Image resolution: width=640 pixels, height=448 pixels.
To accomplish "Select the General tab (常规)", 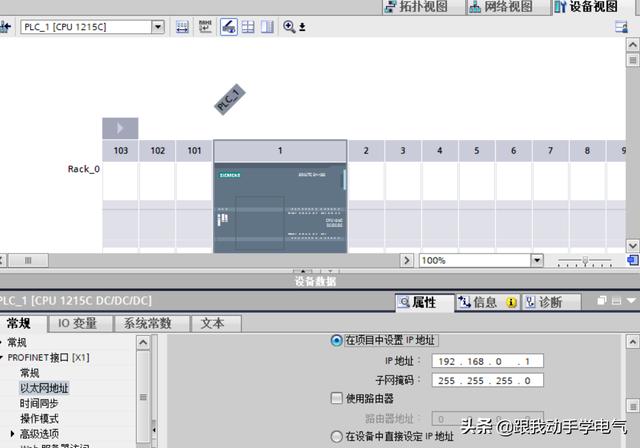I will 20,324.
